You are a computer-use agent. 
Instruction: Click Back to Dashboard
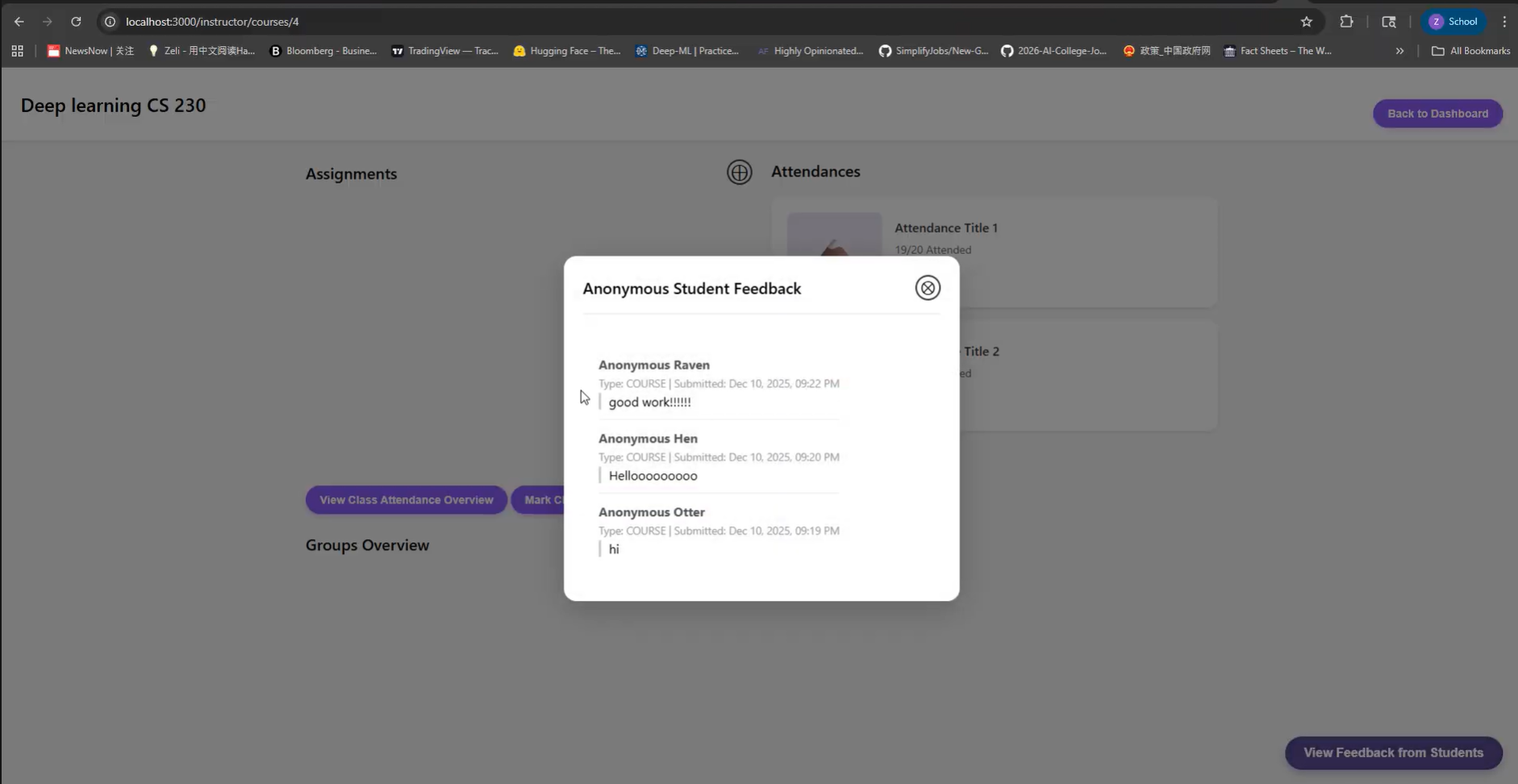pos(1437,113)
